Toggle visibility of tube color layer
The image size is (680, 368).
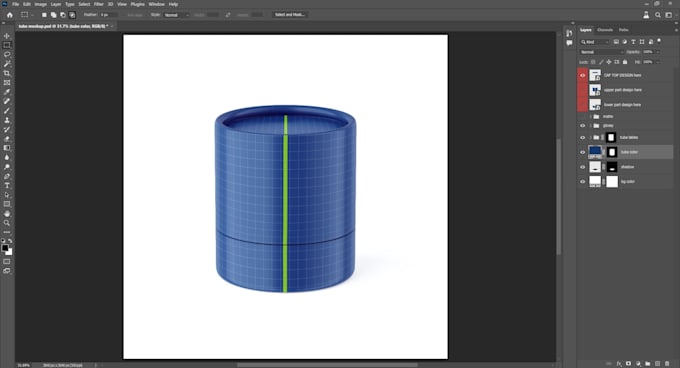point(582,152)
